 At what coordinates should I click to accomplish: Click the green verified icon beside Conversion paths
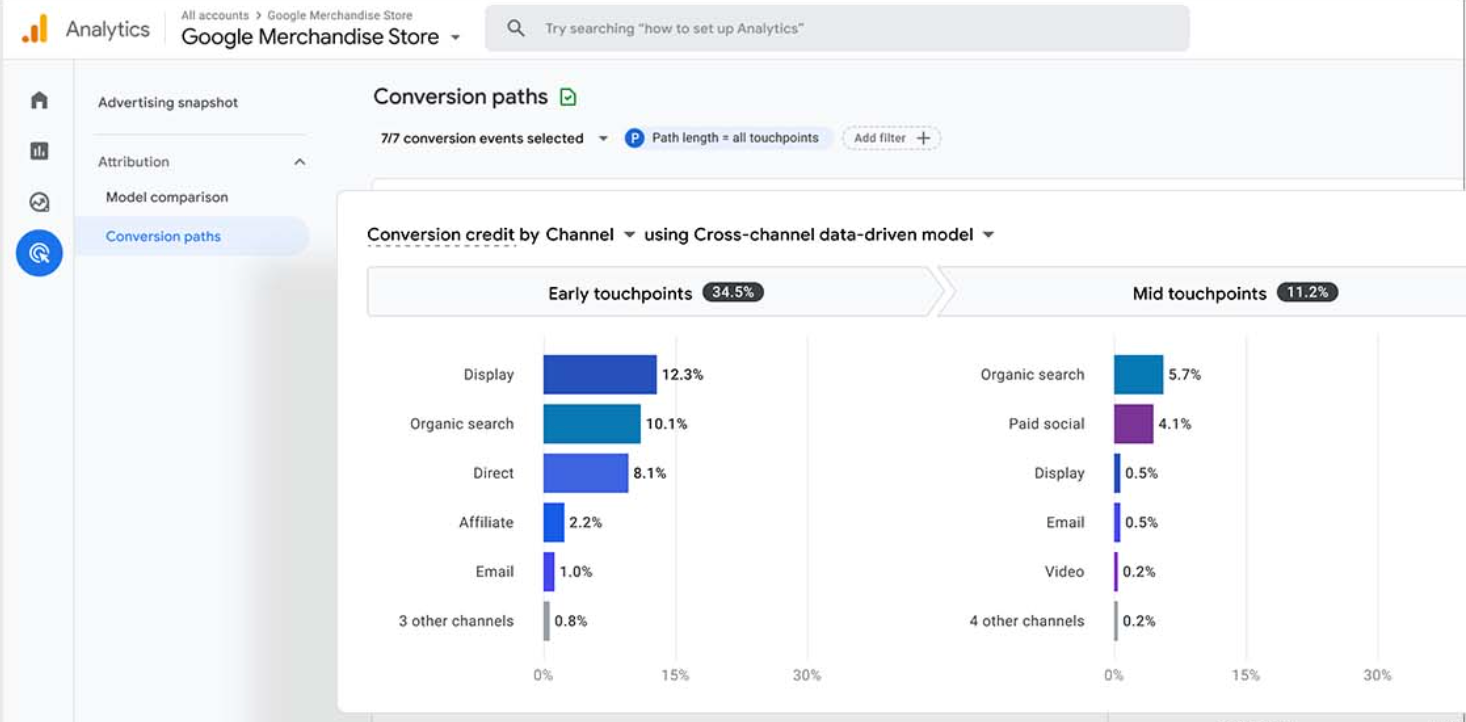click(568, 97)
